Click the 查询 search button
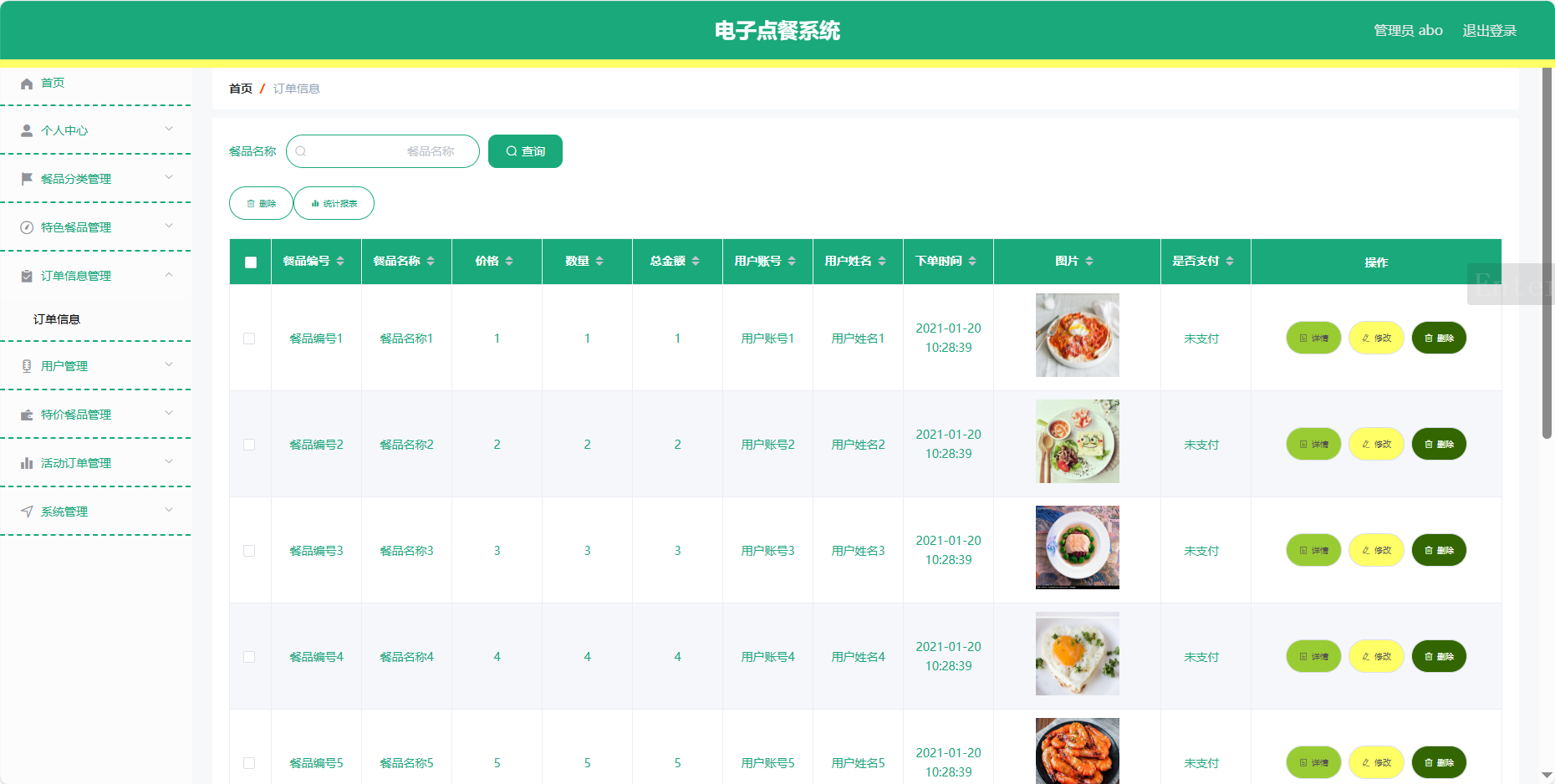 (525, 151)
